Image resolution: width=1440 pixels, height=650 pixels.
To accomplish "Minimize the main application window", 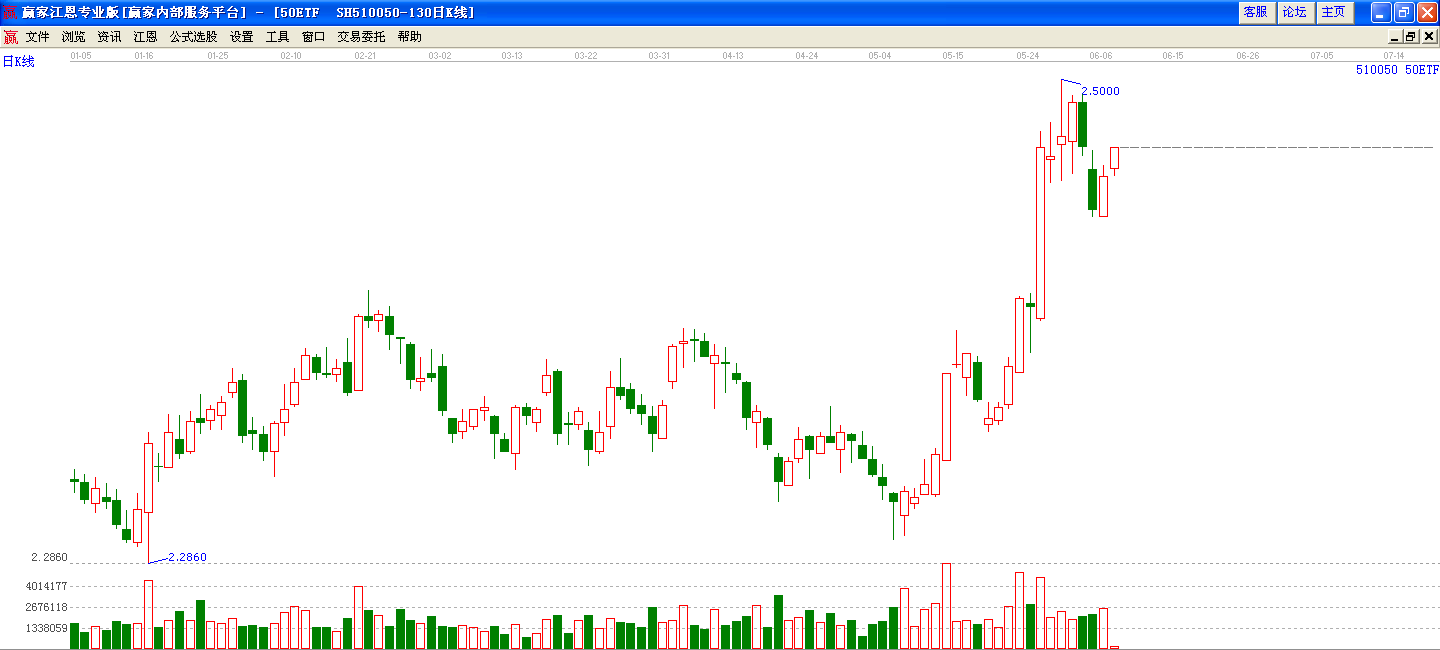I will coord(1381,12).
